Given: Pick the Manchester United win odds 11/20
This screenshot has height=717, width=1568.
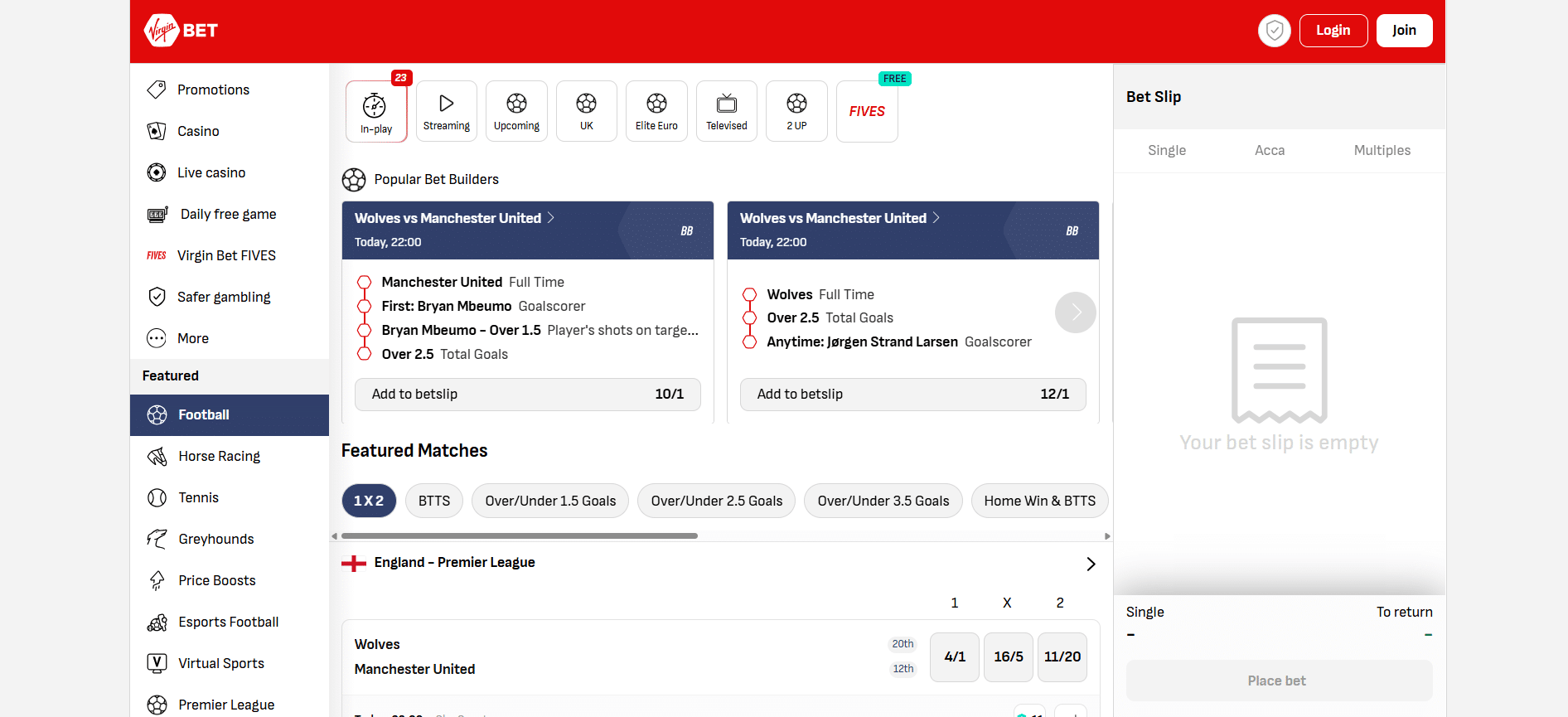Looking at the screenshot, I should [1062, 657].
